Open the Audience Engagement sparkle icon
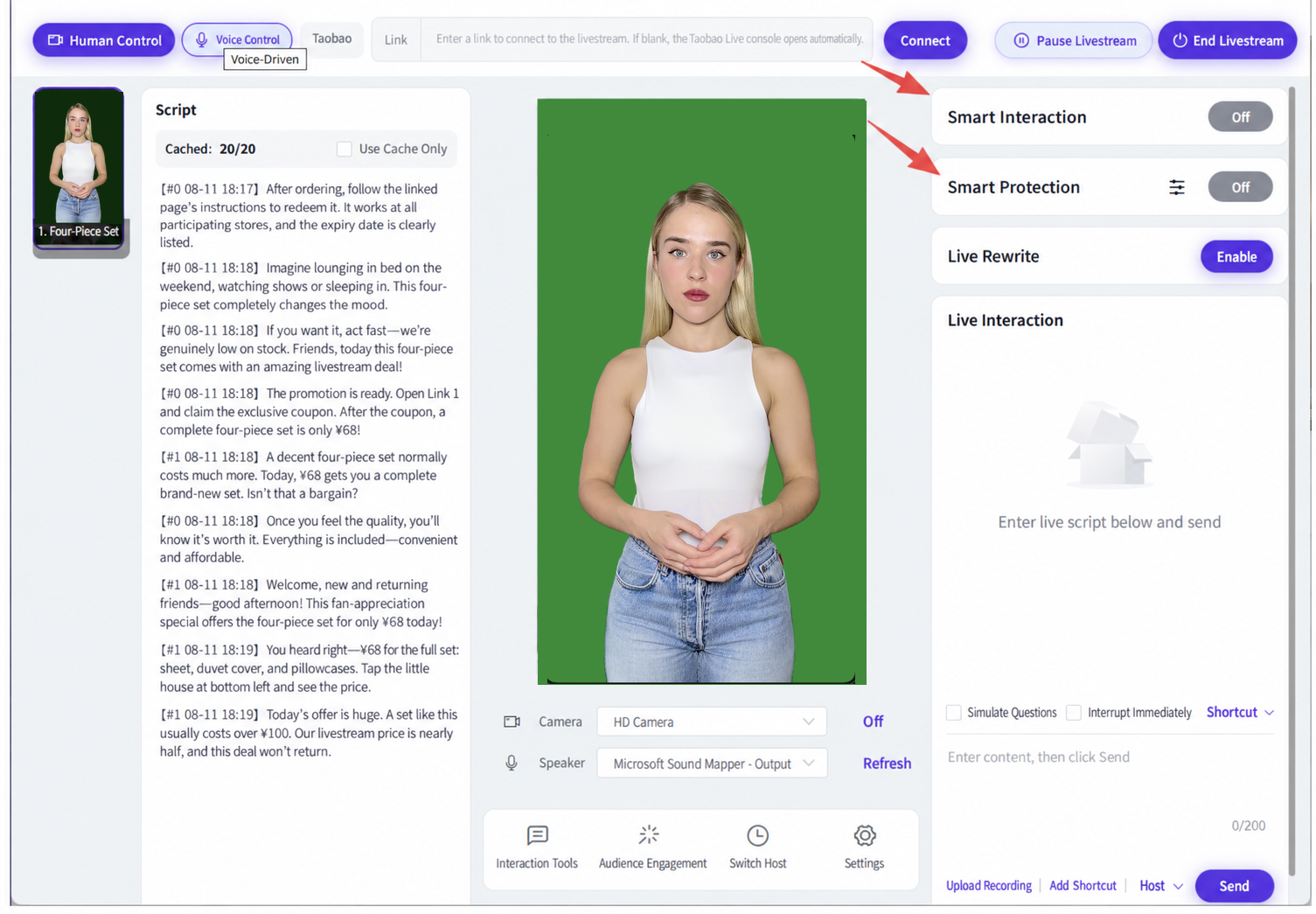The image size is (1316, 914). coord(648,834)
